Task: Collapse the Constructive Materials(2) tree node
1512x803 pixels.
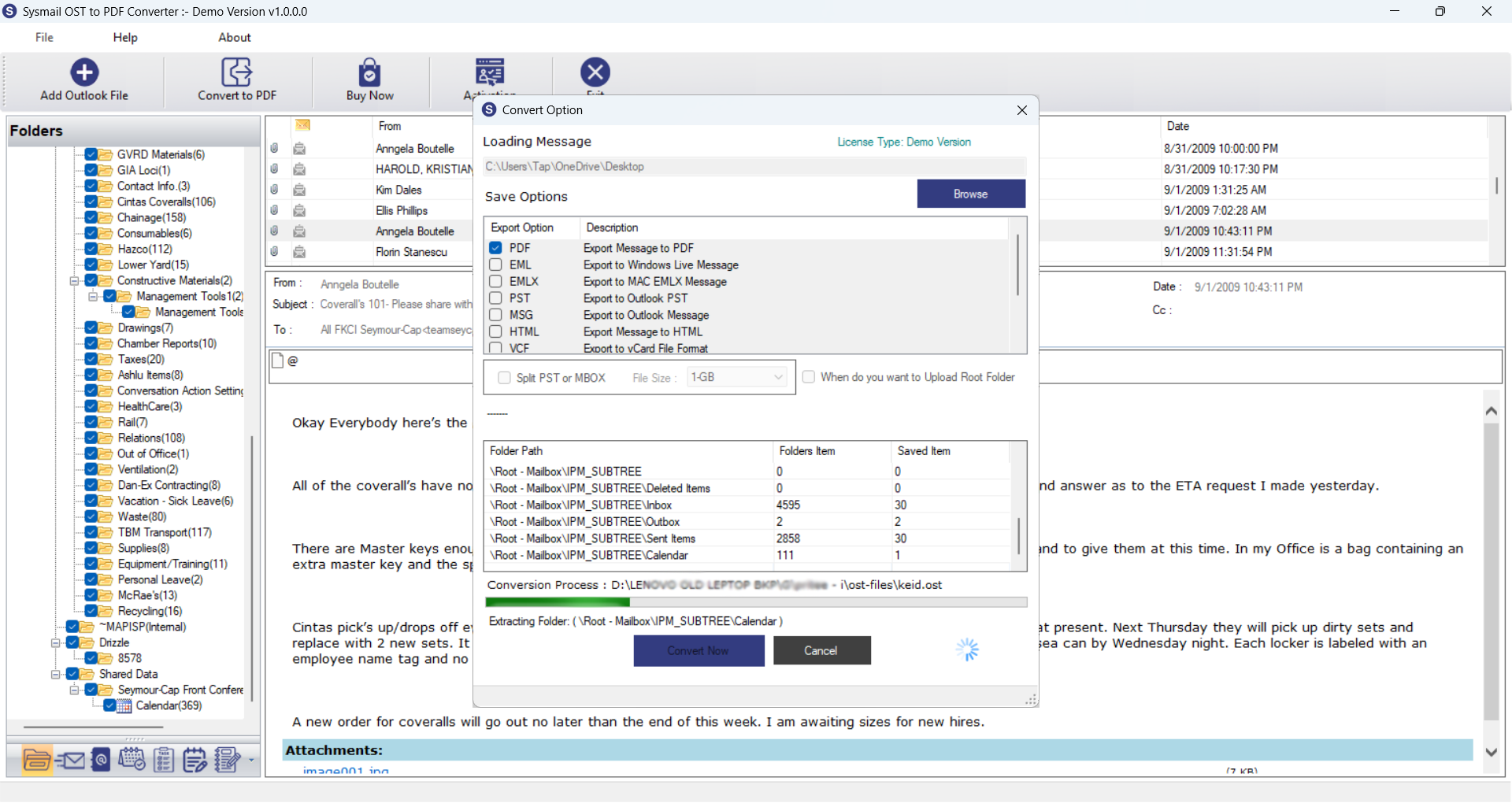Action: 74,281
